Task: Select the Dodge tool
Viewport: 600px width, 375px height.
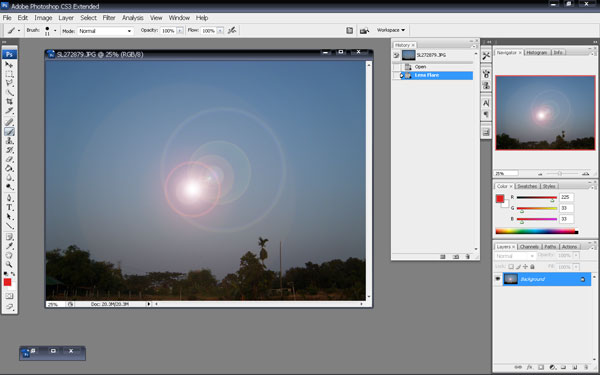Action: (9, 187)
